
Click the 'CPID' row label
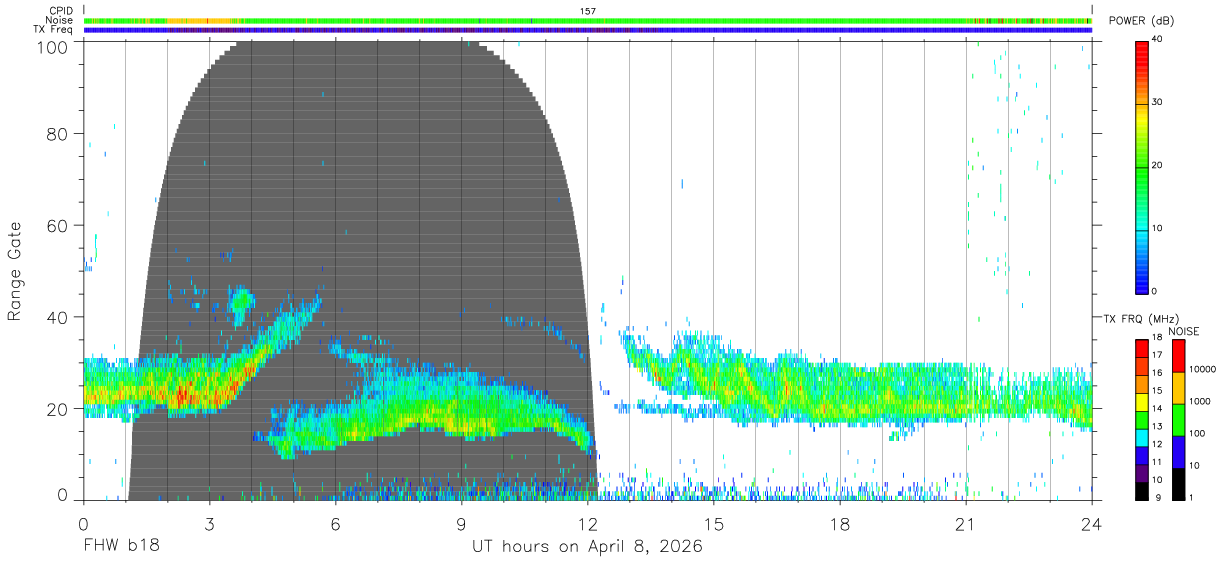tap(61, 11)
